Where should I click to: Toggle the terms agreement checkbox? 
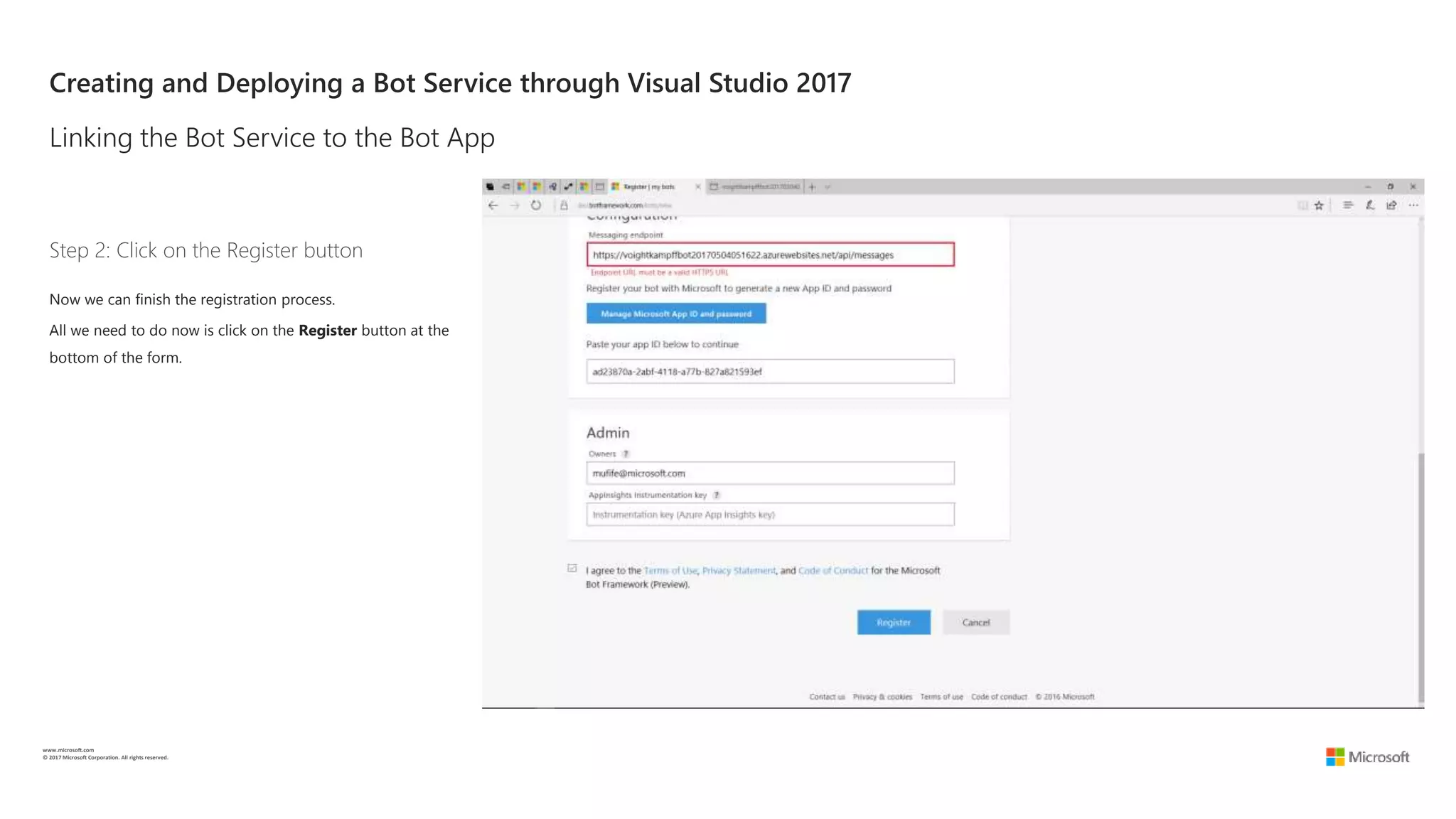coord(572,568)
